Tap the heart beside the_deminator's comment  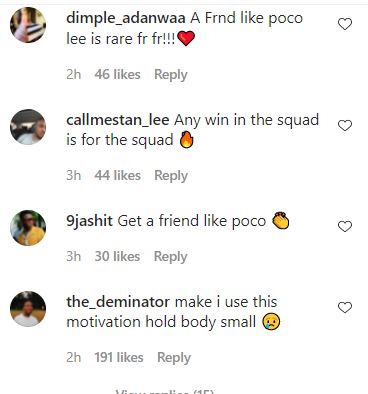point(345,307)
